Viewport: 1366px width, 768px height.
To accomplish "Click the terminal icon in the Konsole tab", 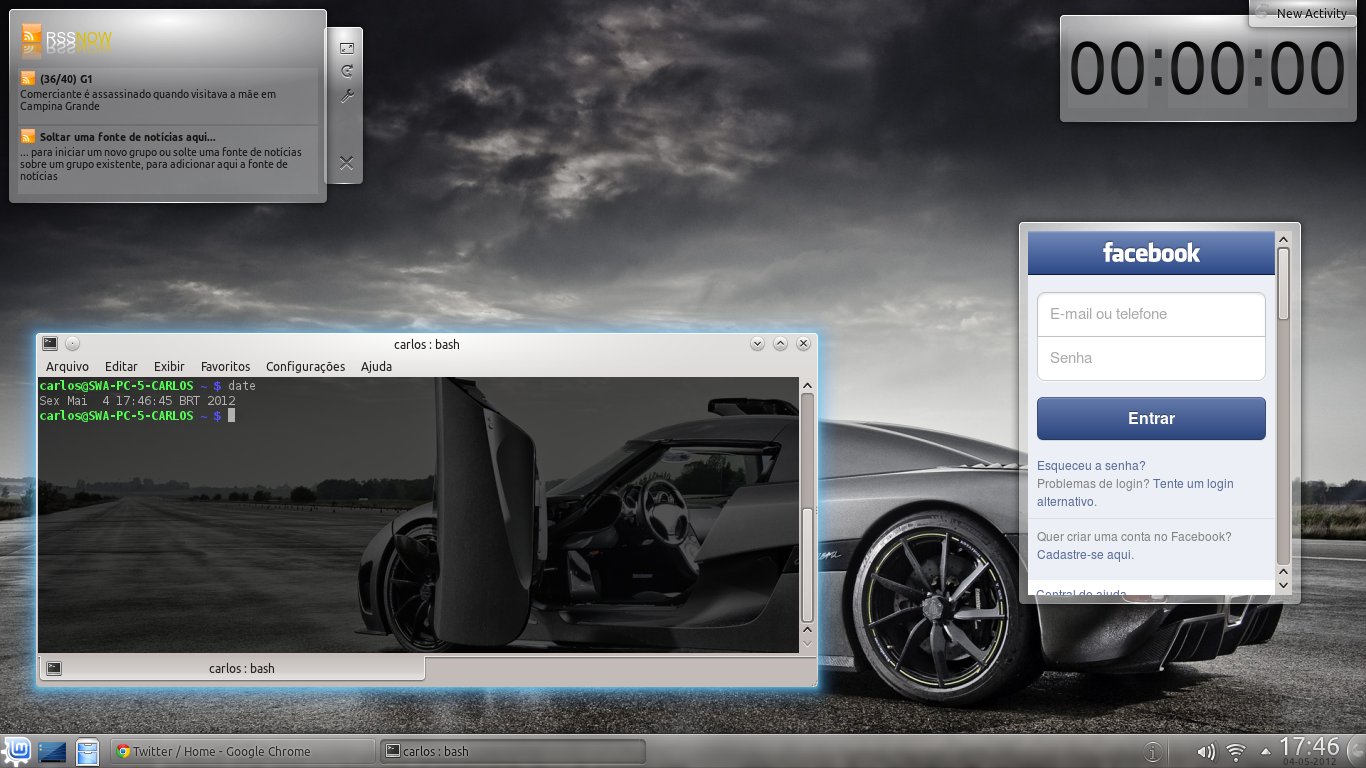I will [x=54, y=668].
